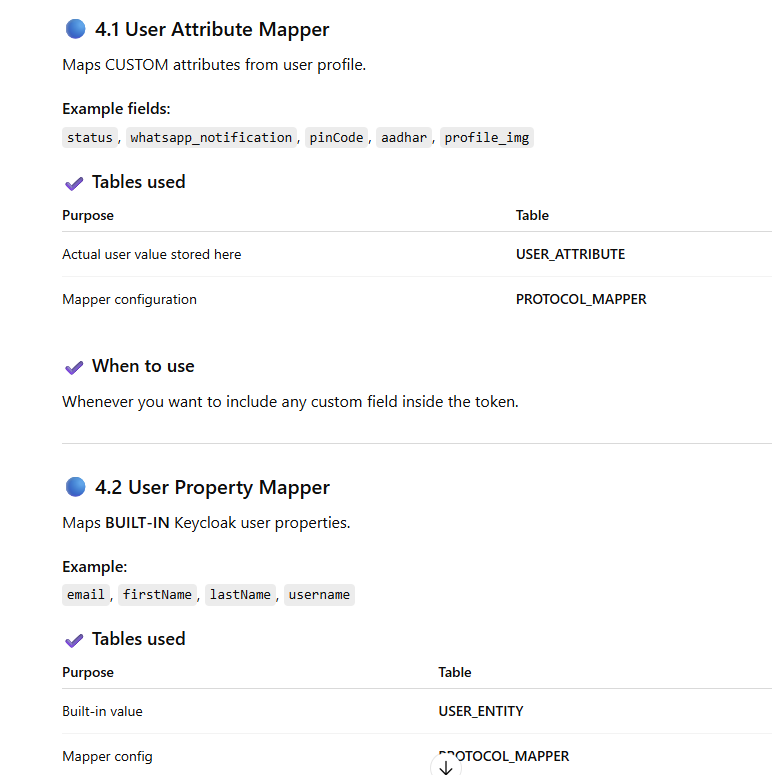
Task: Click the USER_ATTRIBUTE table cell
Action: [570, 254]
